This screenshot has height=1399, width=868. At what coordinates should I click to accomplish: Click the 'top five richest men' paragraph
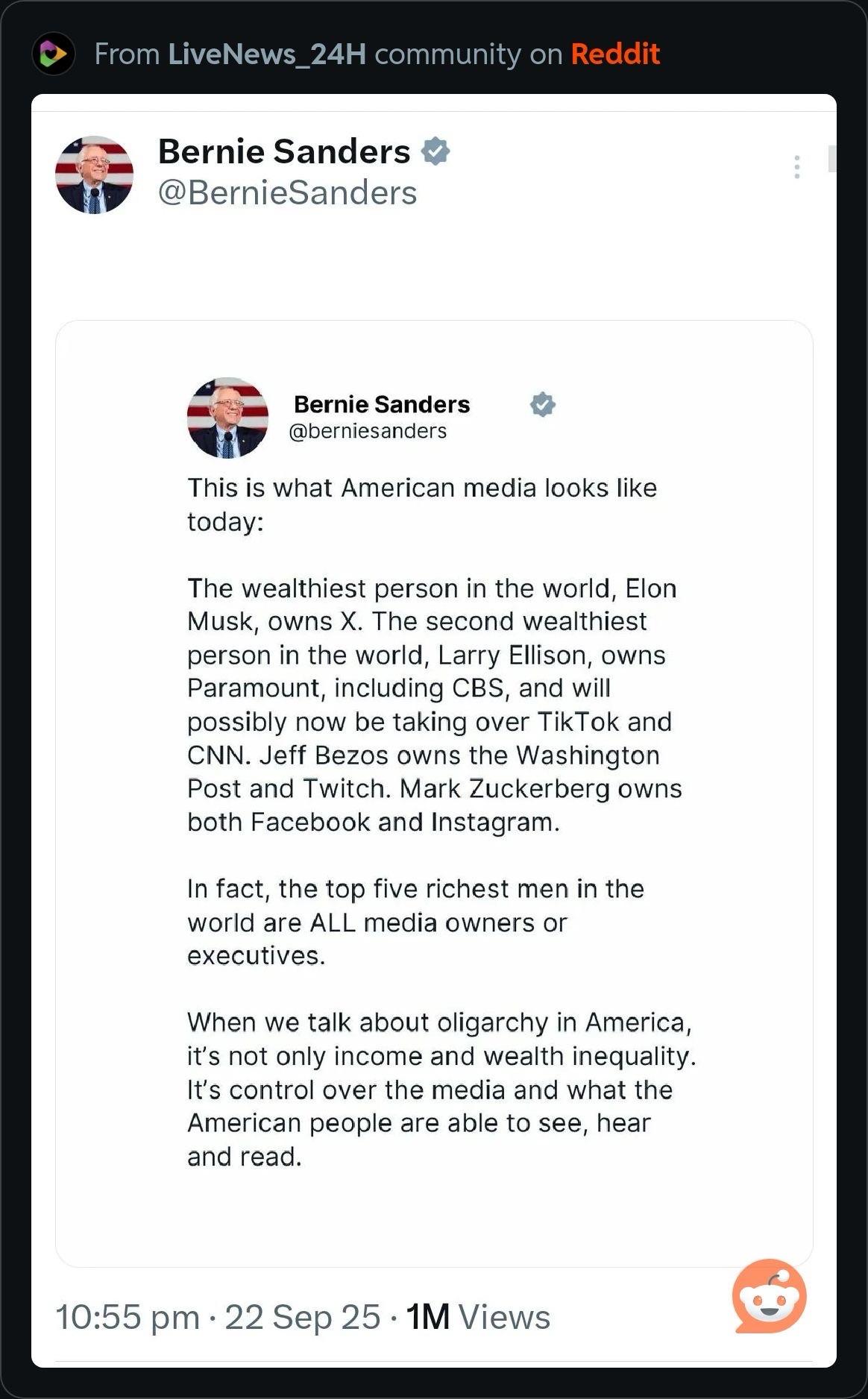415,922
